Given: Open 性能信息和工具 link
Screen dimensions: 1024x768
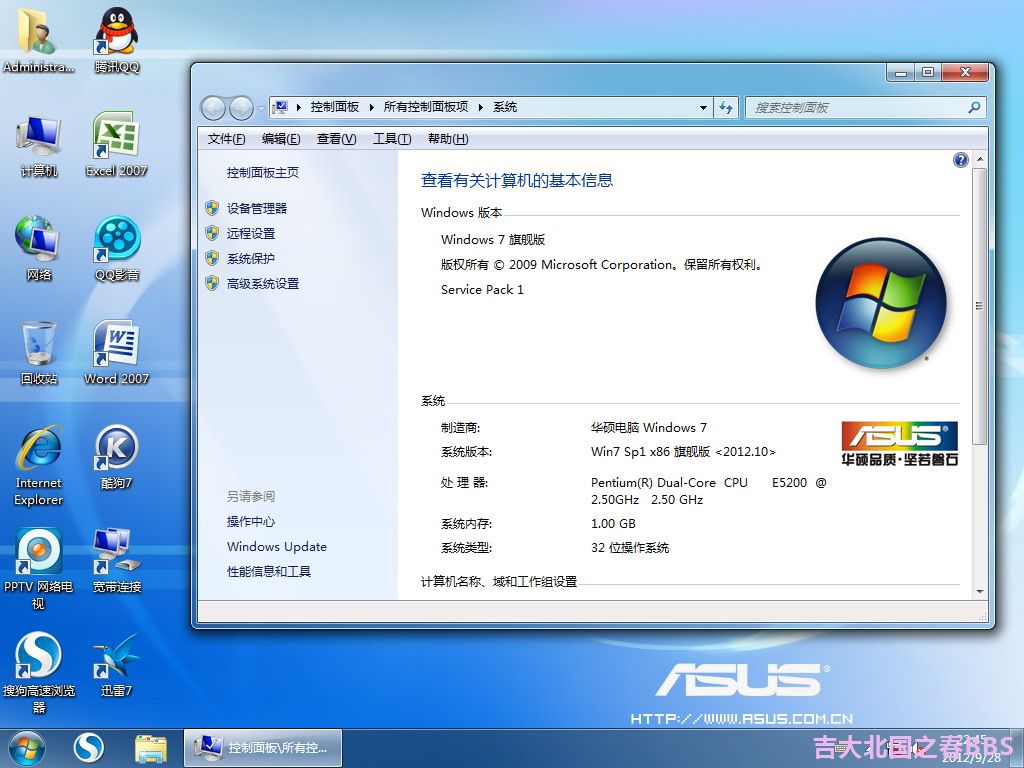Looking at the screenshot, I should [269, 571].
